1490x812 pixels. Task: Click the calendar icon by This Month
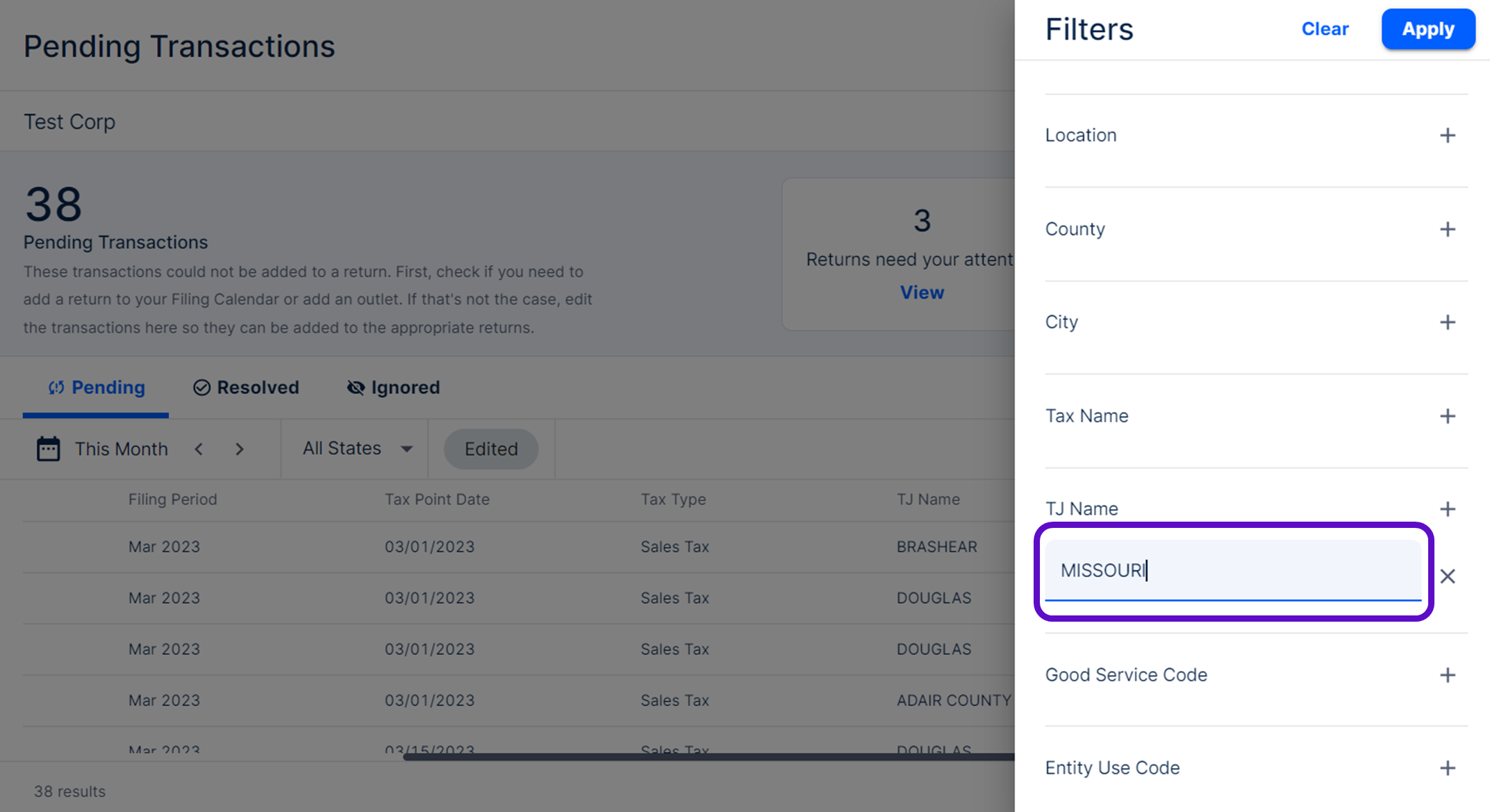click(x=48, y=449)
